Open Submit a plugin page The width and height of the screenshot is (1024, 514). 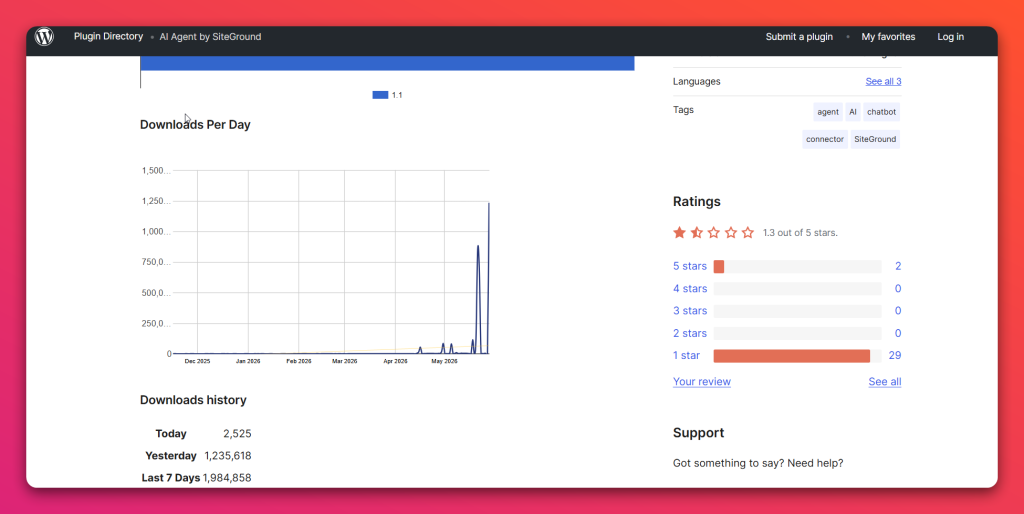[799, 37]
